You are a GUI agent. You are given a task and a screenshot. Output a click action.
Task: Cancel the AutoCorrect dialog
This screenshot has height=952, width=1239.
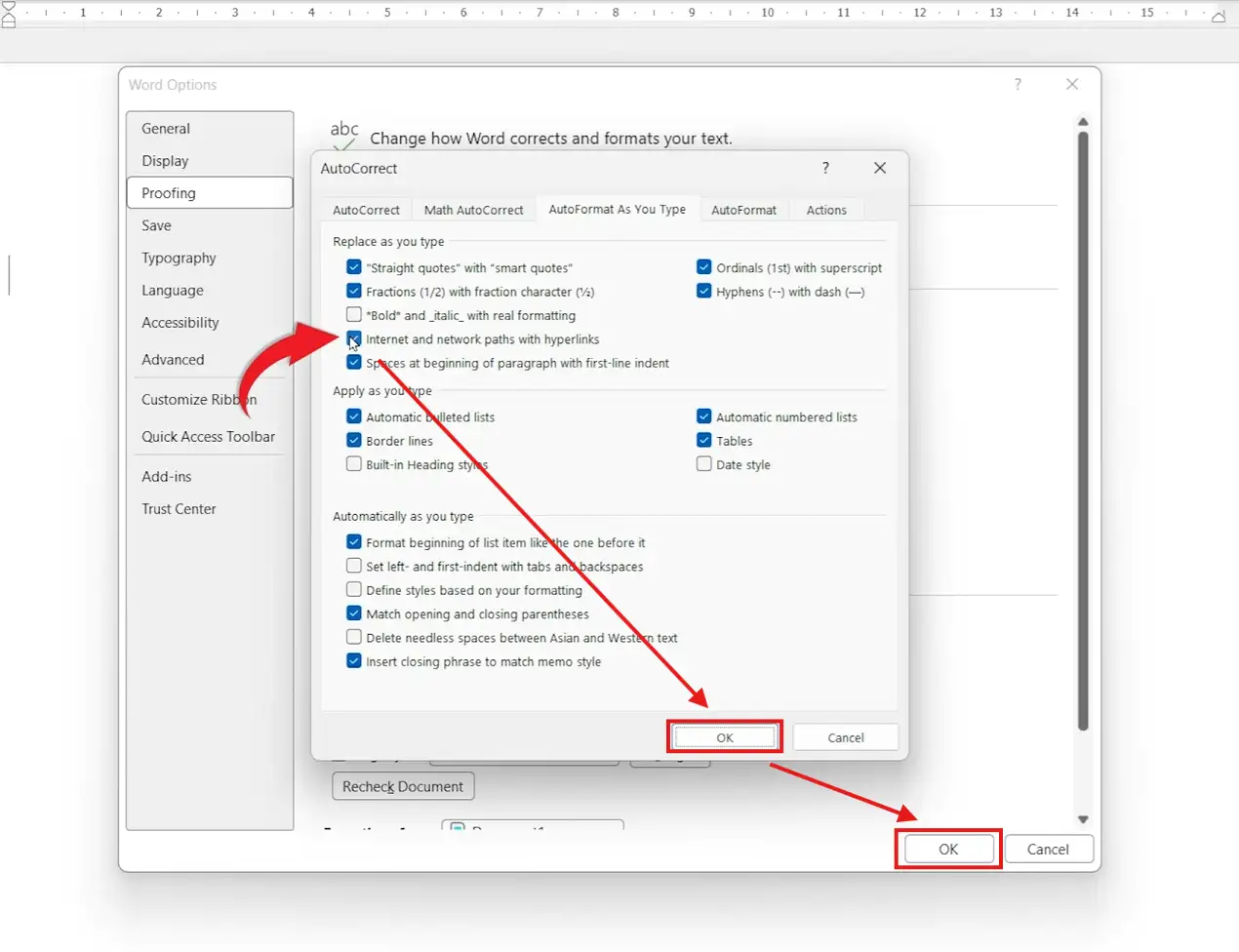pyautogui.click(x=846, y=737)
